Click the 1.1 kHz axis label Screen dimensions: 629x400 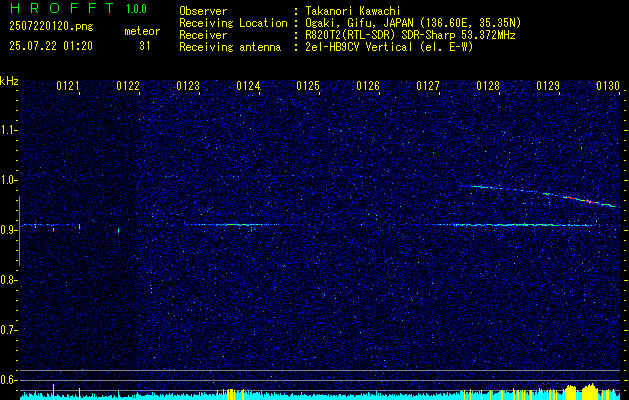coord(8,130)
